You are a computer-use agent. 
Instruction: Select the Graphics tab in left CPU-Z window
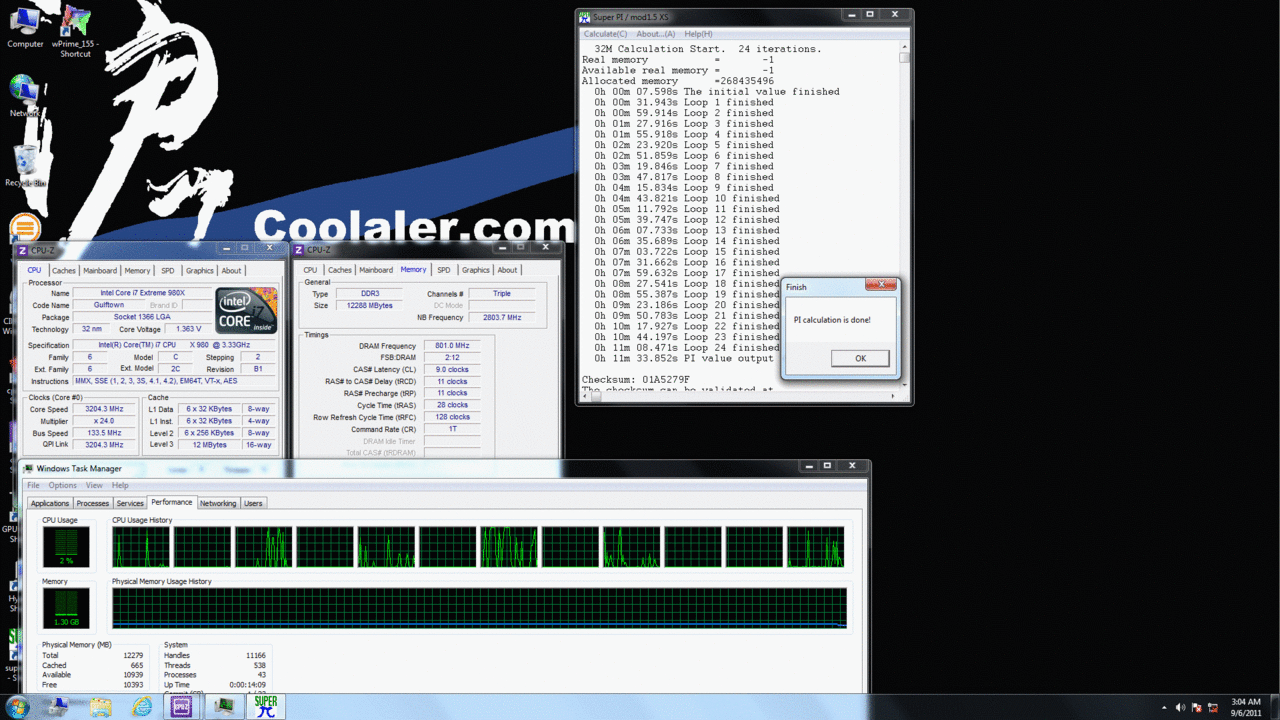(x=200, y=270)
